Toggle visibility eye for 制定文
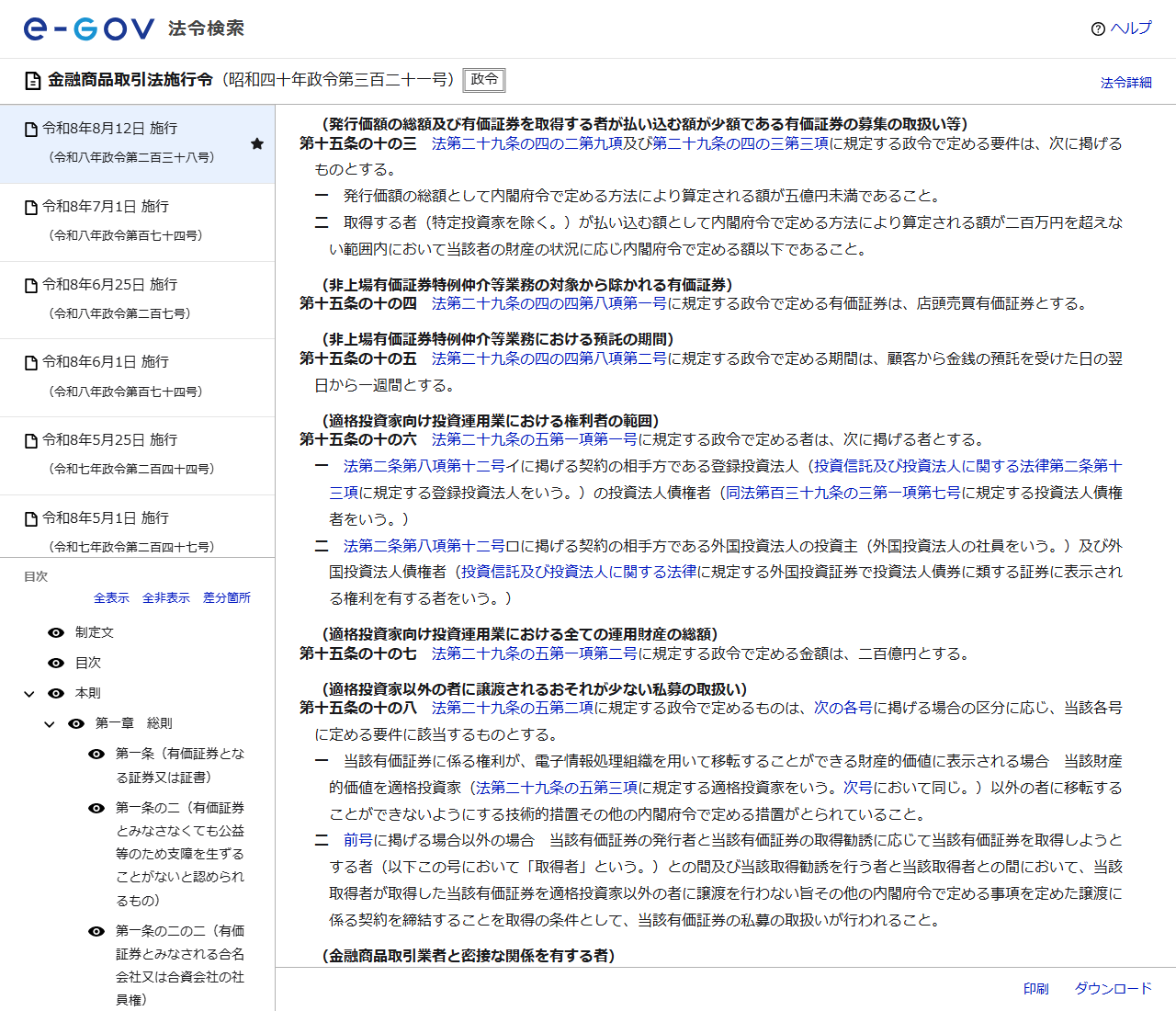The image size is (1176, 1011). 56,632
